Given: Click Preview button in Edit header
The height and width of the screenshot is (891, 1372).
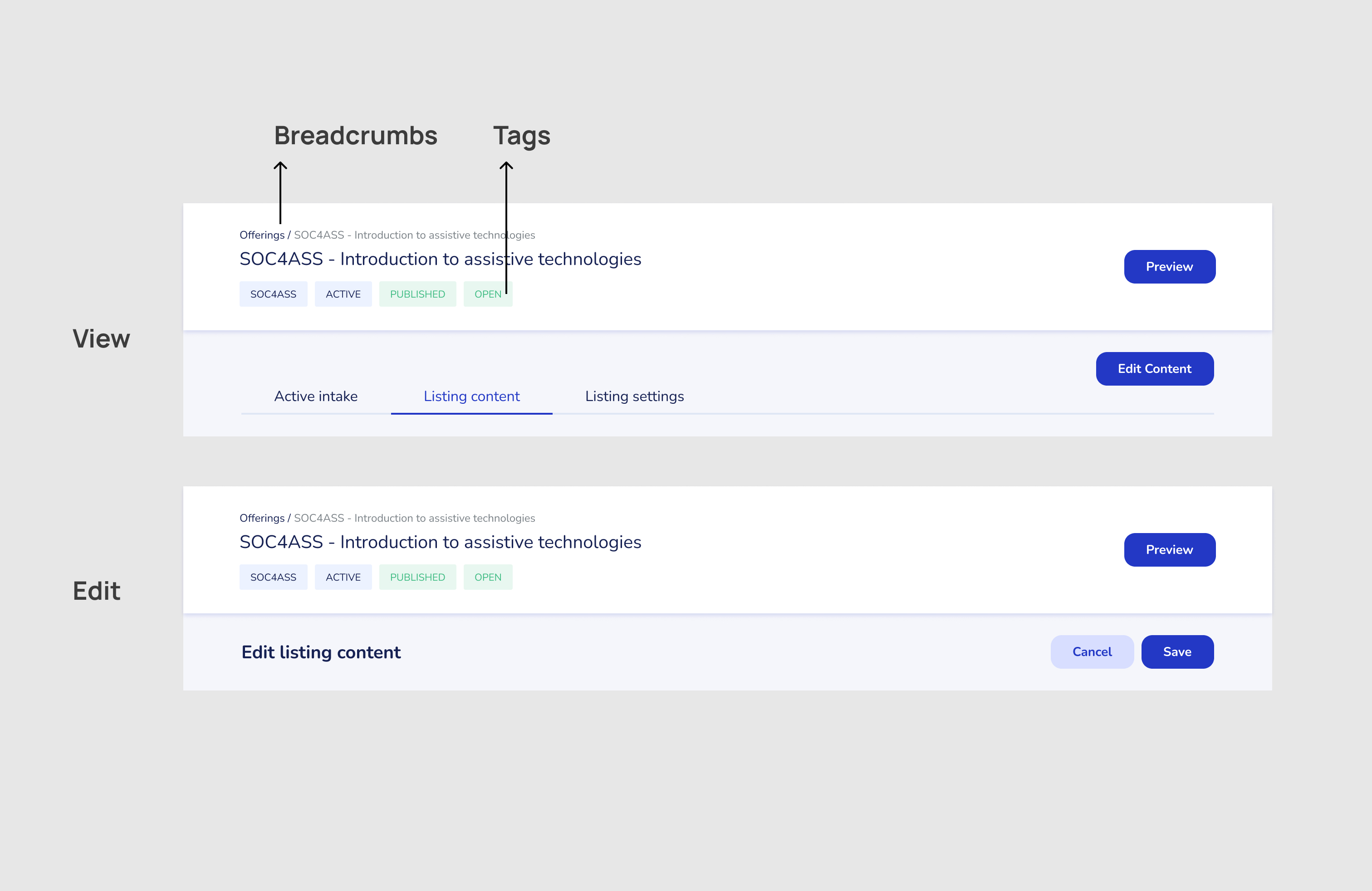Looking at the screenshot, I should (x=1169, y=549).
